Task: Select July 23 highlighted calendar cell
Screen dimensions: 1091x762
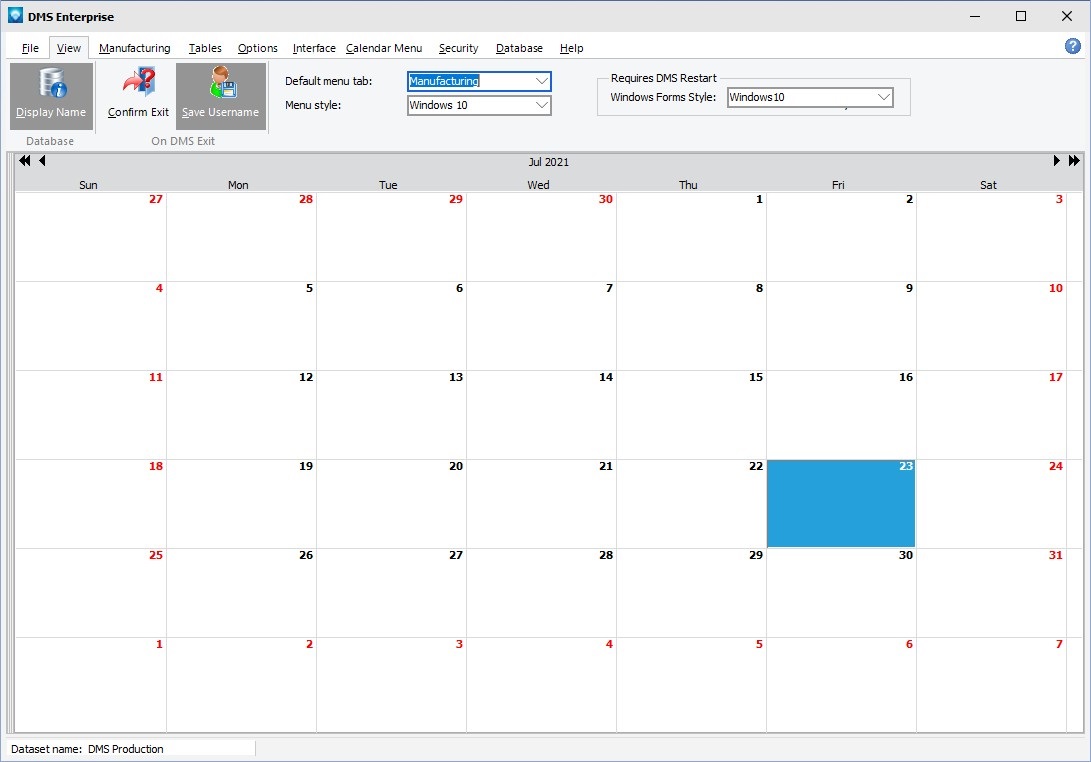Action: pos(840,504)
